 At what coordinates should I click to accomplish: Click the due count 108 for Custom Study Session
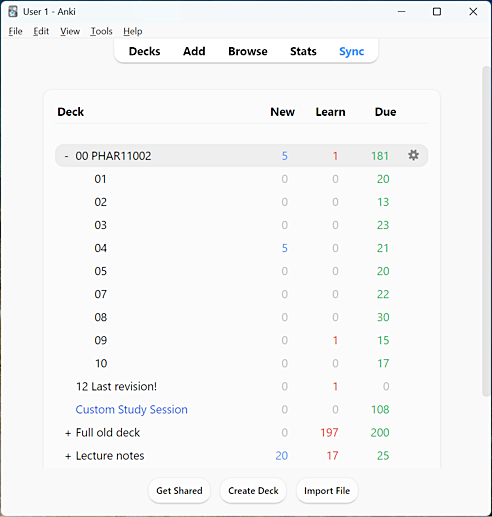(380, 410)
